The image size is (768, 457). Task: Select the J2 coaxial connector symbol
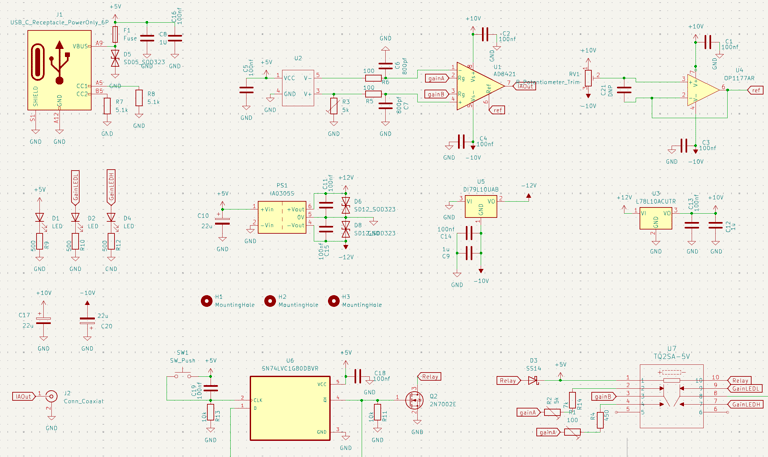pyautogui.click(x=51, y=397)
